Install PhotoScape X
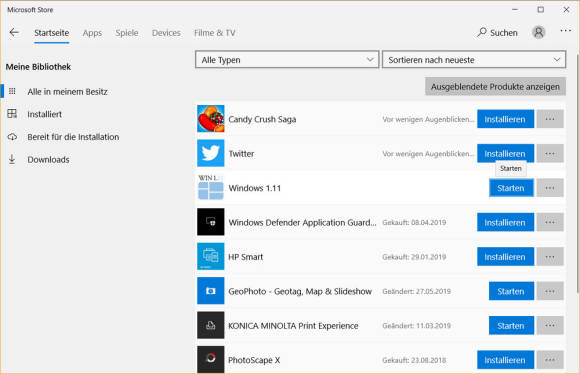This screenshot has width=580, height=374. [x=505, y=360]
